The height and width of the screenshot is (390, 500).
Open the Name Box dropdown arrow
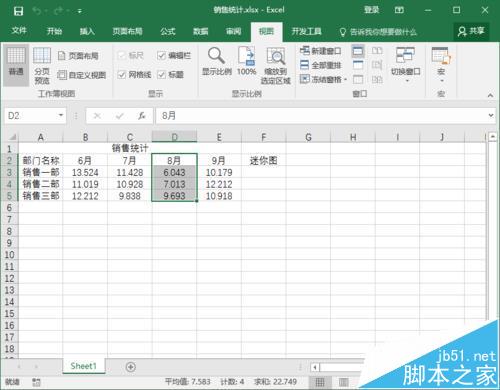pos(61,115)
